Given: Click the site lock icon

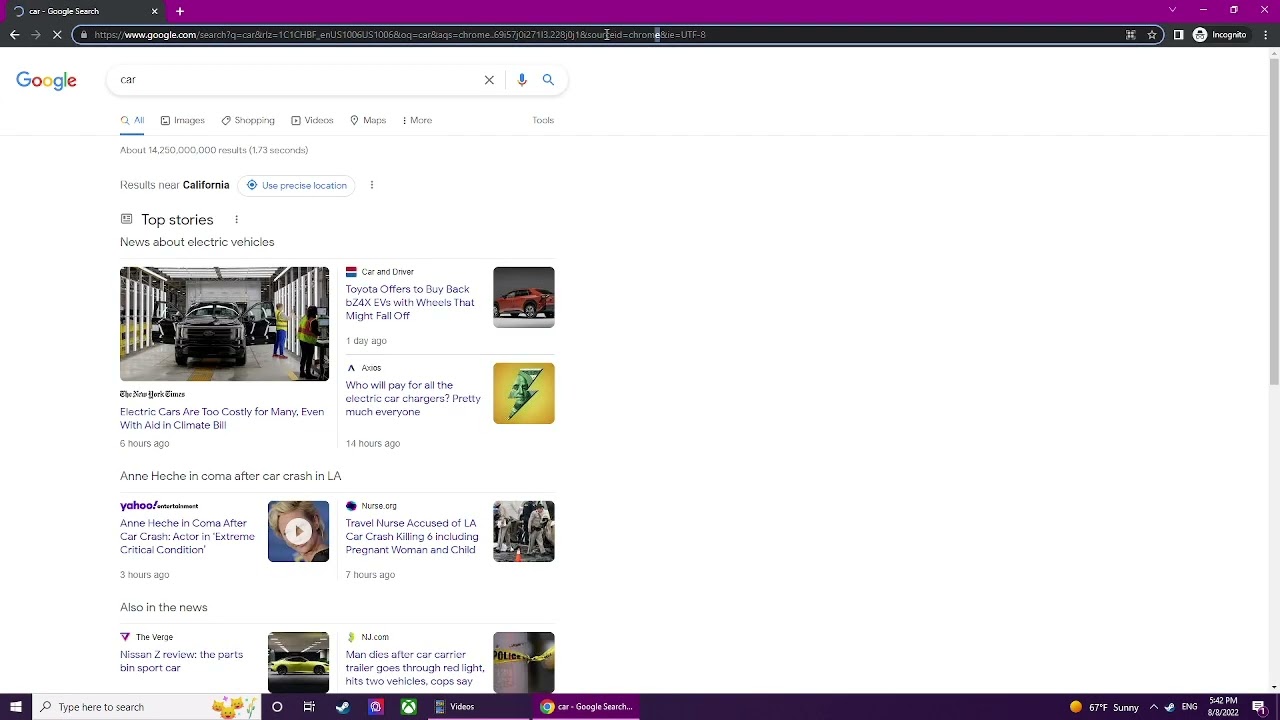Looking at the screenshot, I should tap(84, 35).
